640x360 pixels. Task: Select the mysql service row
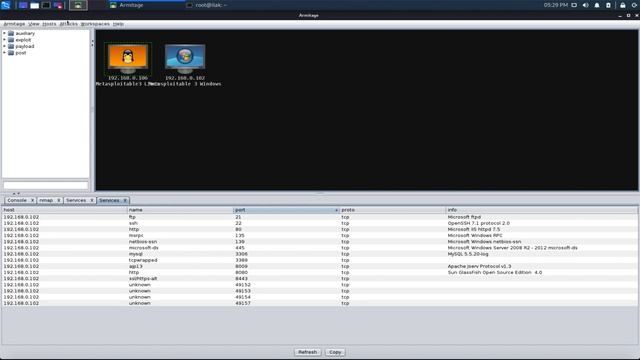point(319,254)
